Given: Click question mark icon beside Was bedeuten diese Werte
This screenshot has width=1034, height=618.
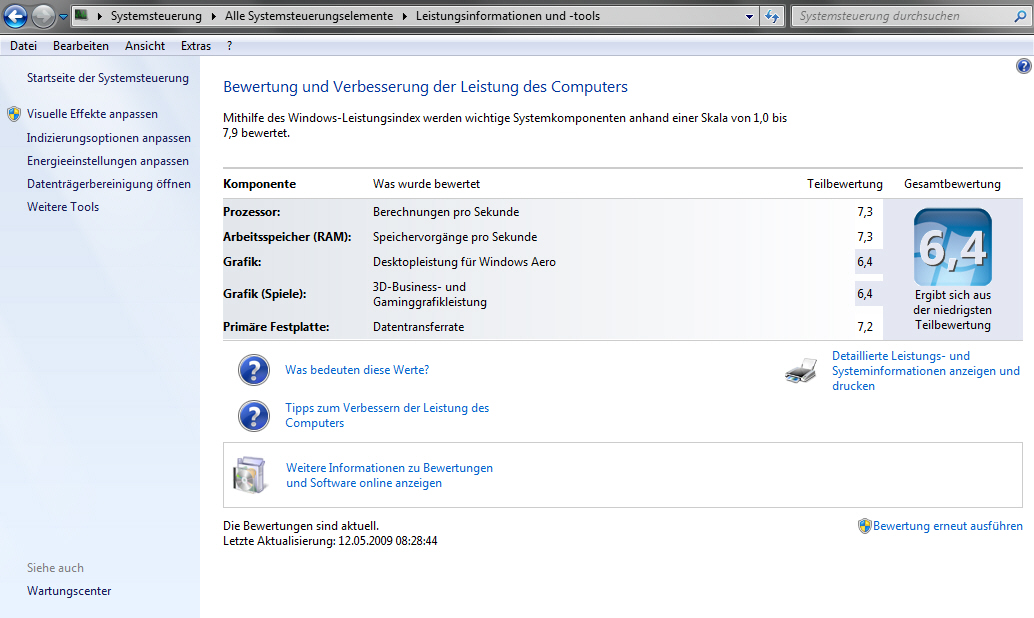Looking at the screenshot, I should click(x=254, y=370).
